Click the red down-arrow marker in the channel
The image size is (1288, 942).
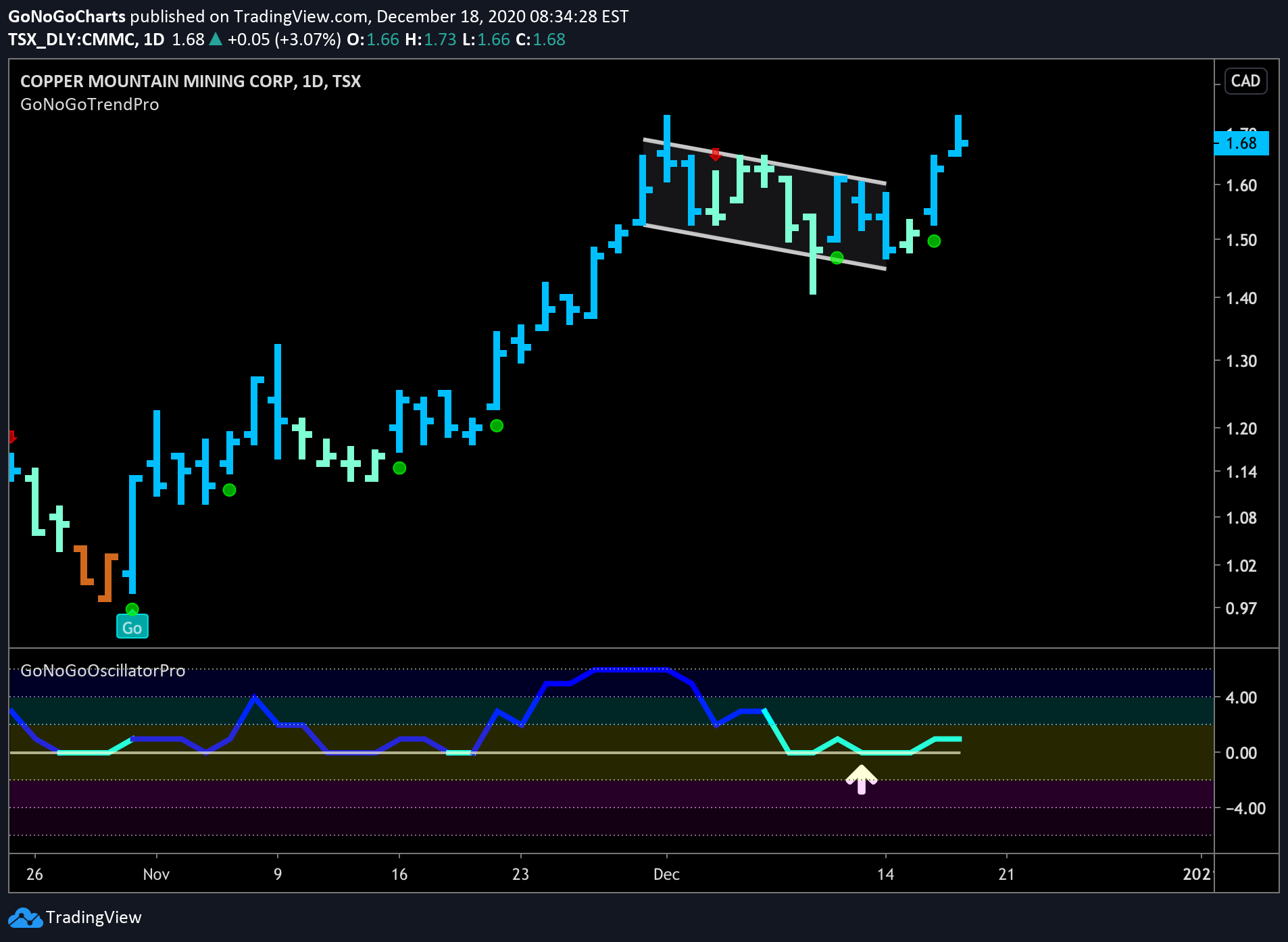[715, 154]
